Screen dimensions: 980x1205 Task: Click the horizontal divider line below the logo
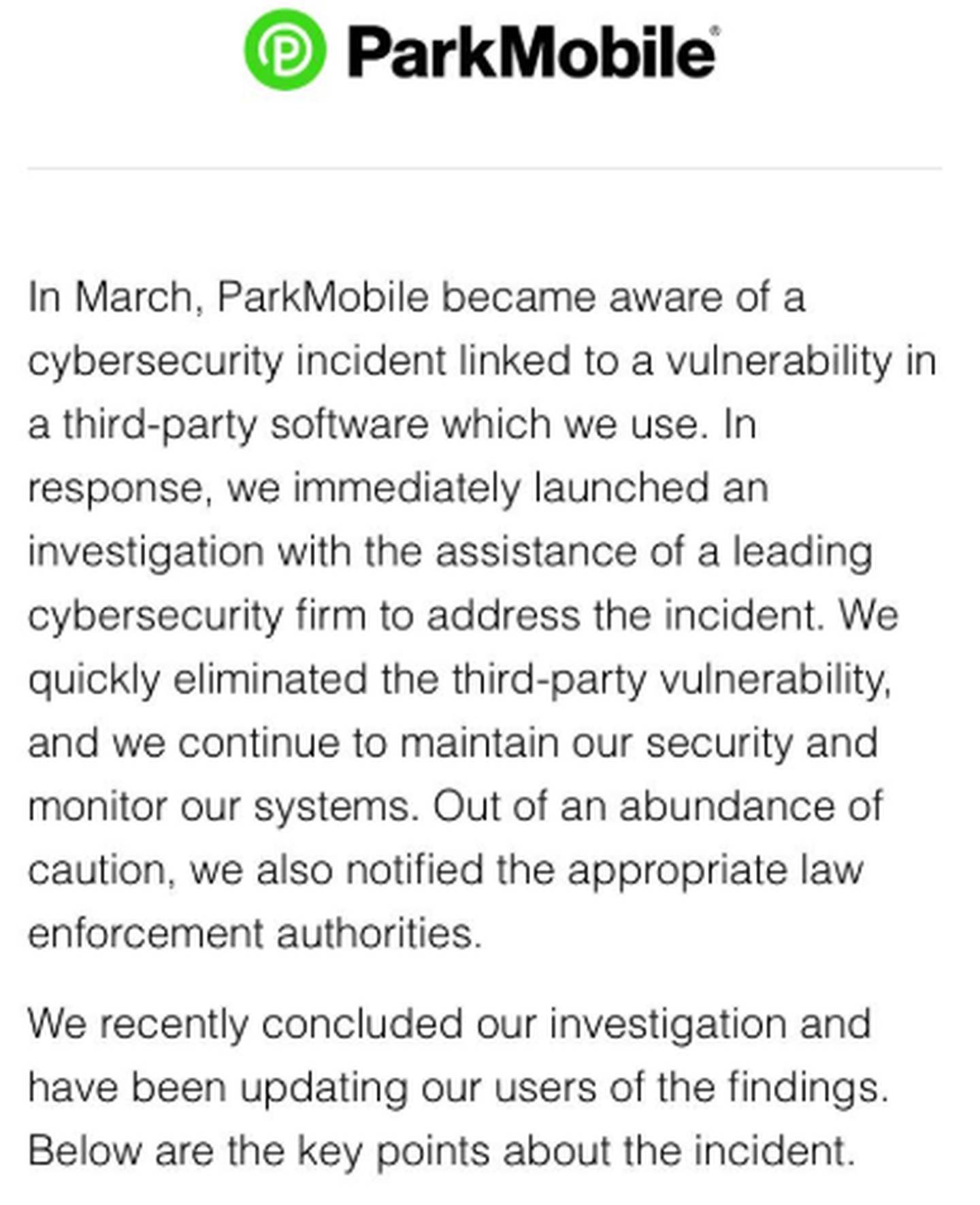pyautogui.click(x=485, y=167)
